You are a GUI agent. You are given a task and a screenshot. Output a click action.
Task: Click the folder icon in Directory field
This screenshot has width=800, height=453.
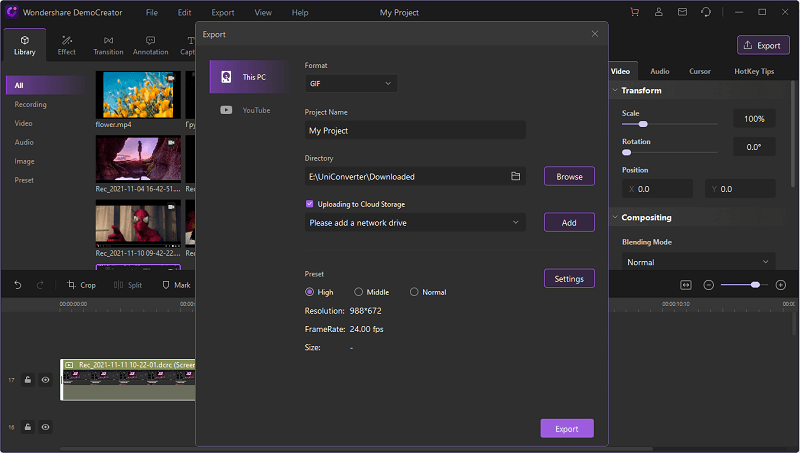coord(516,176)
